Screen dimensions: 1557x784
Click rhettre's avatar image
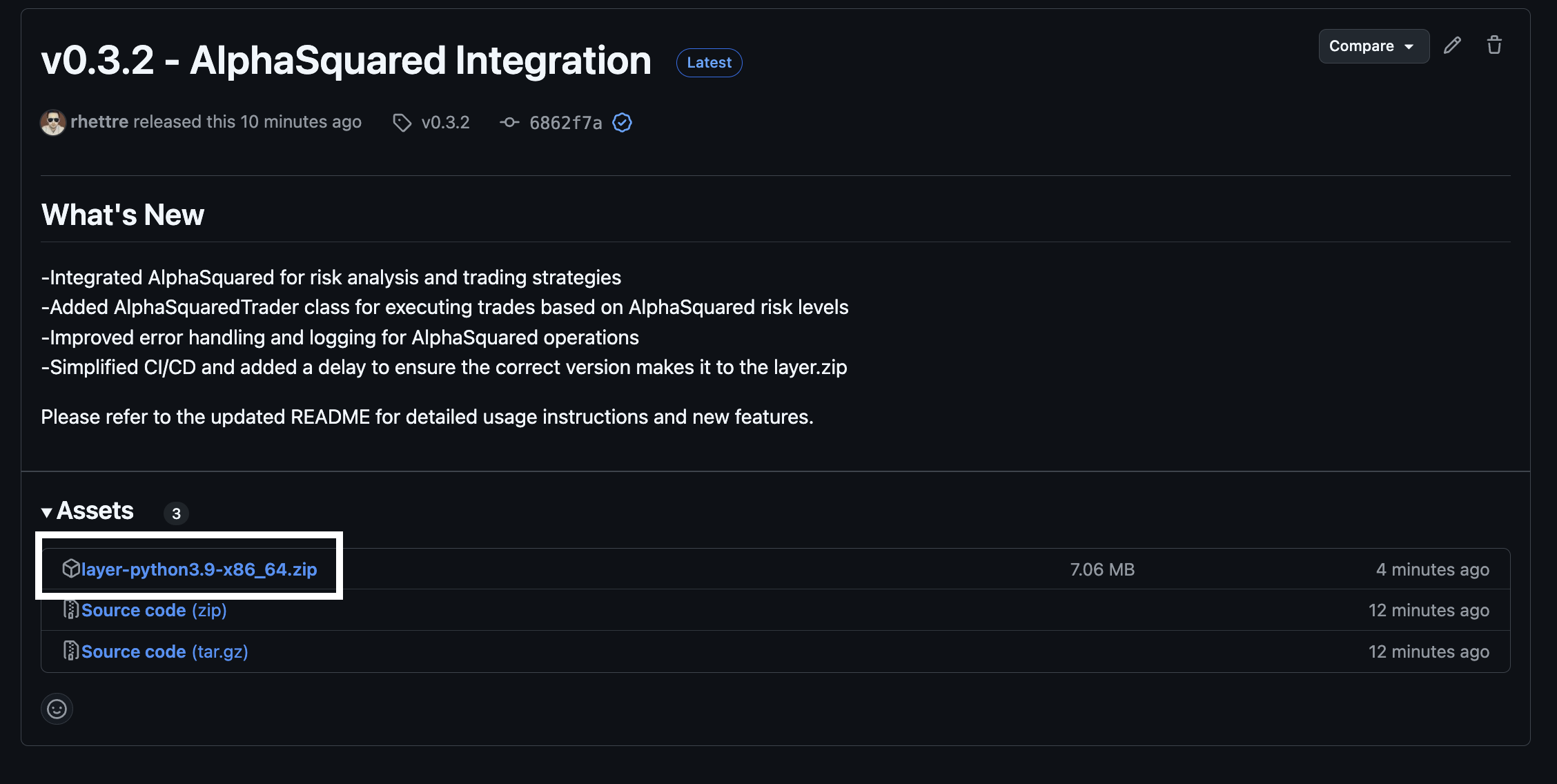click(53, 123)
